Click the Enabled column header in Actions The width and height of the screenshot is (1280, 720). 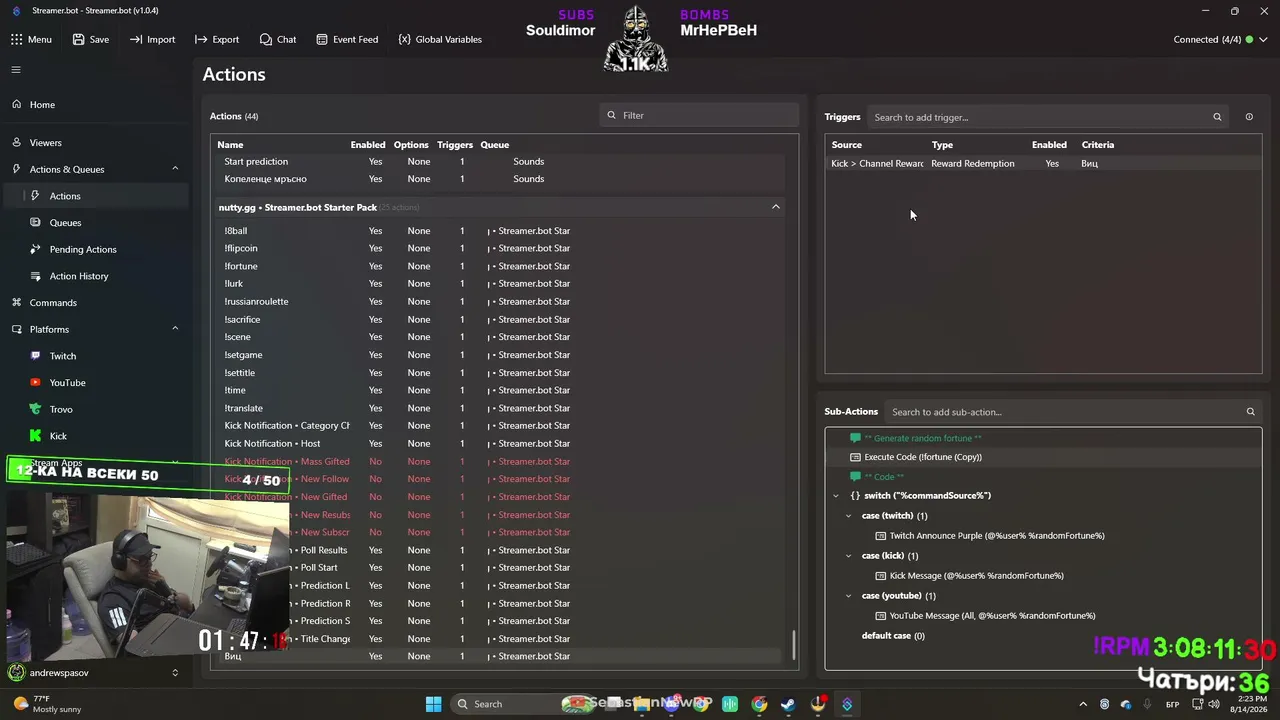pos(368,145)
